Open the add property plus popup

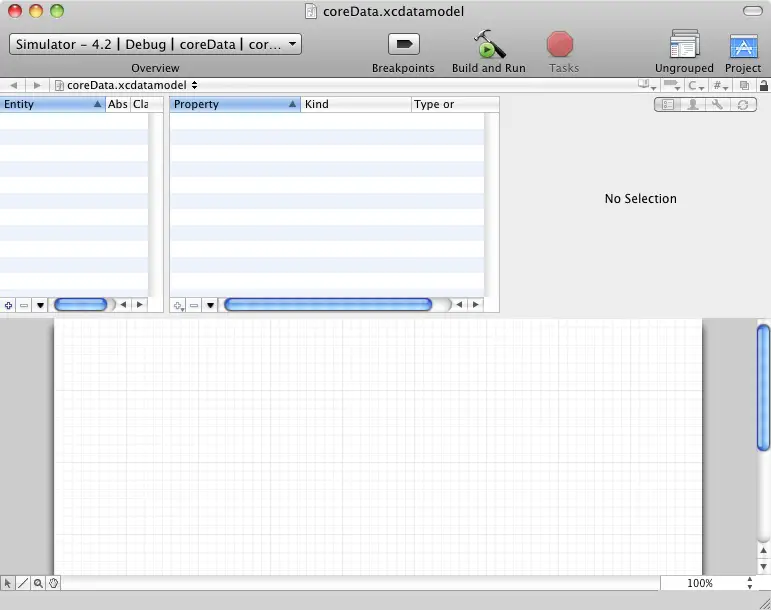coord(178,305)
